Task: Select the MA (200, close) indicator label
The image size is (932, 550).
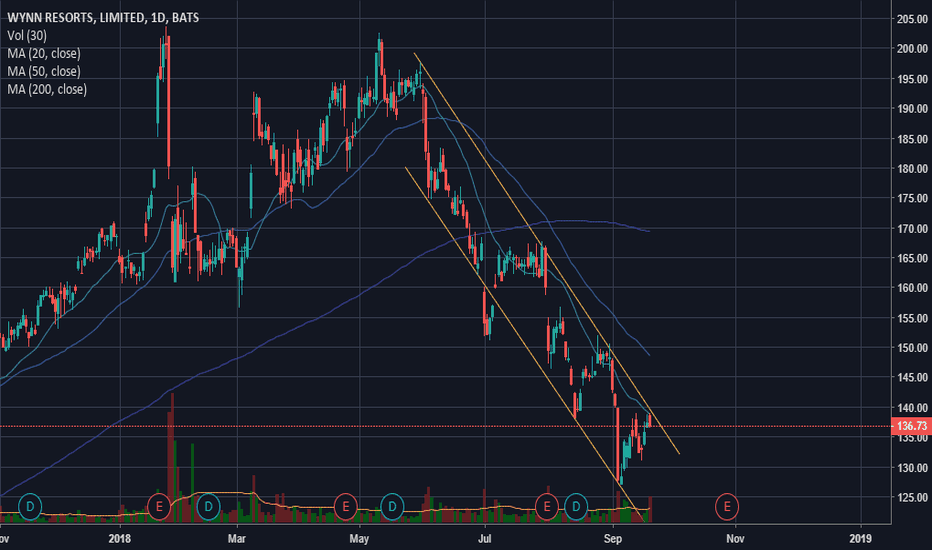Action: pyautogui.click(x=47, y=89)
